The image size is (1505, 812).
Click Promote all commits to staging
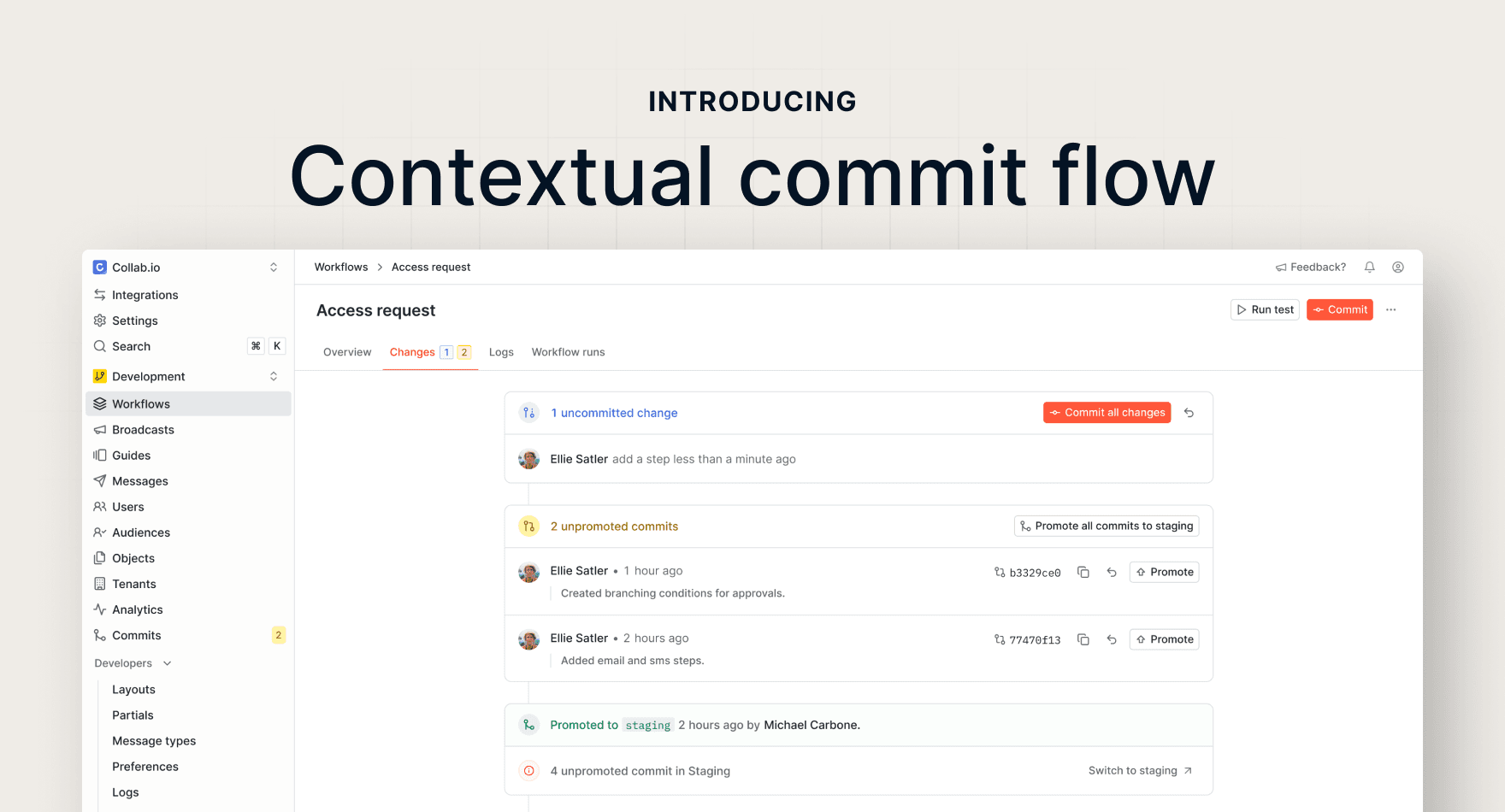[1107, 527]
